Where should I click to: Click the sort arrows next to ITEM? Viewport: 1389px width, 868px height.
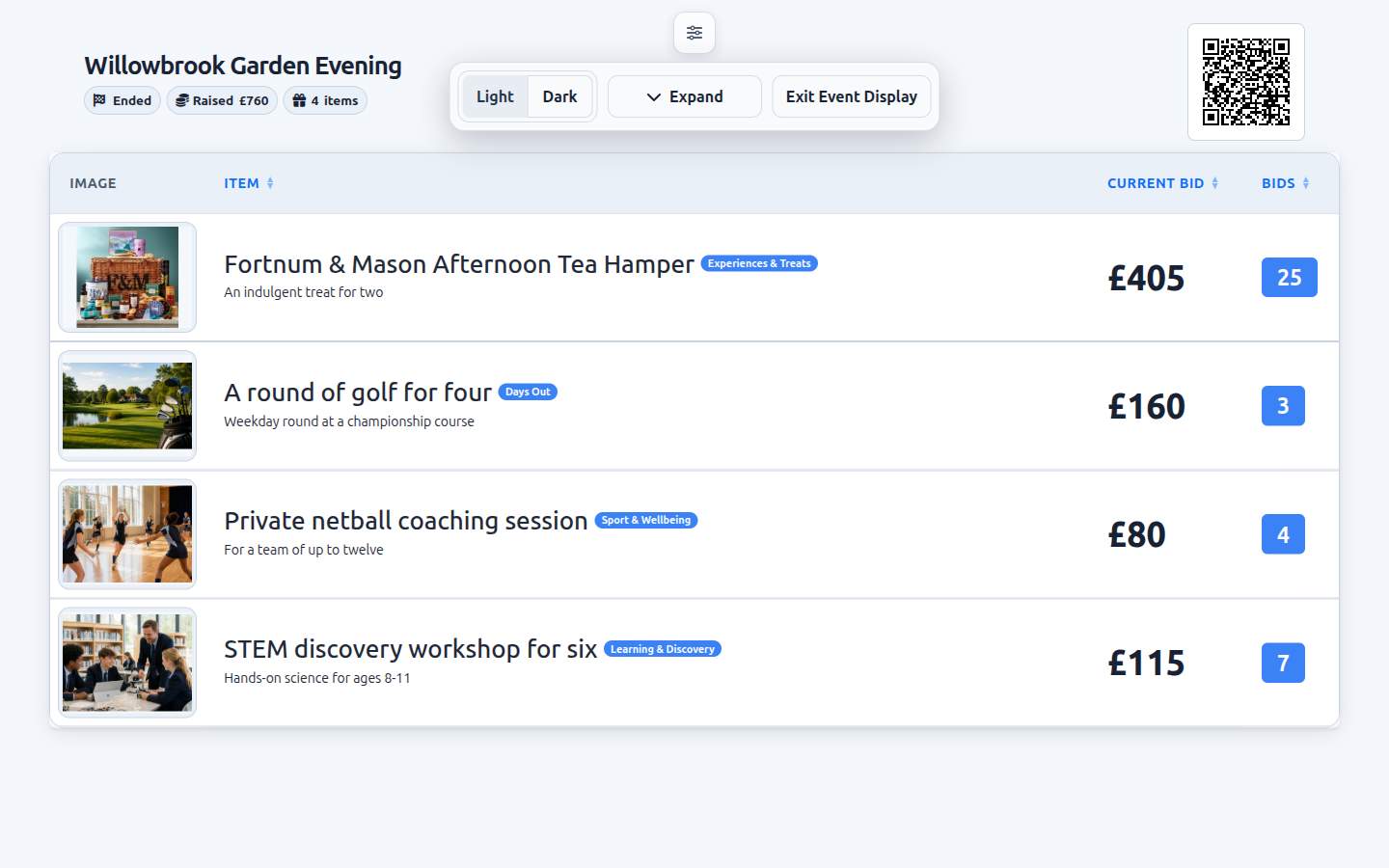(270, 183)
